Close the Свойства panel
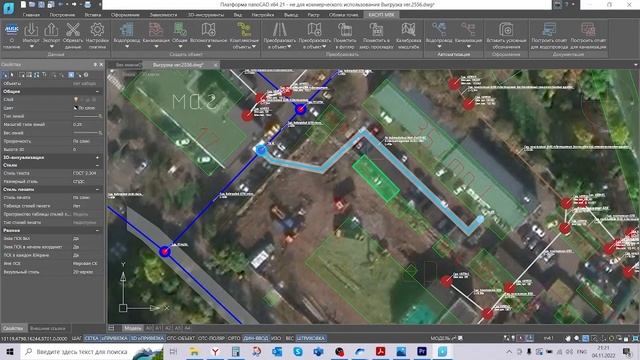This screenshot has width=640, height=360. (101, 64)
